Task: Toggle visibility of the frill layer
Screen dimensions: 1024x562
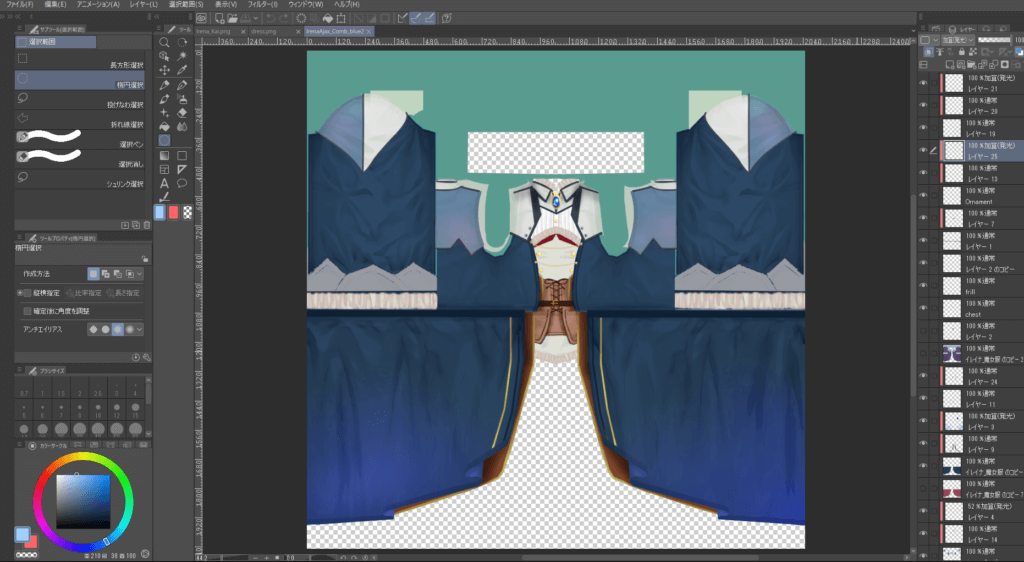Action: coord(923,285)
